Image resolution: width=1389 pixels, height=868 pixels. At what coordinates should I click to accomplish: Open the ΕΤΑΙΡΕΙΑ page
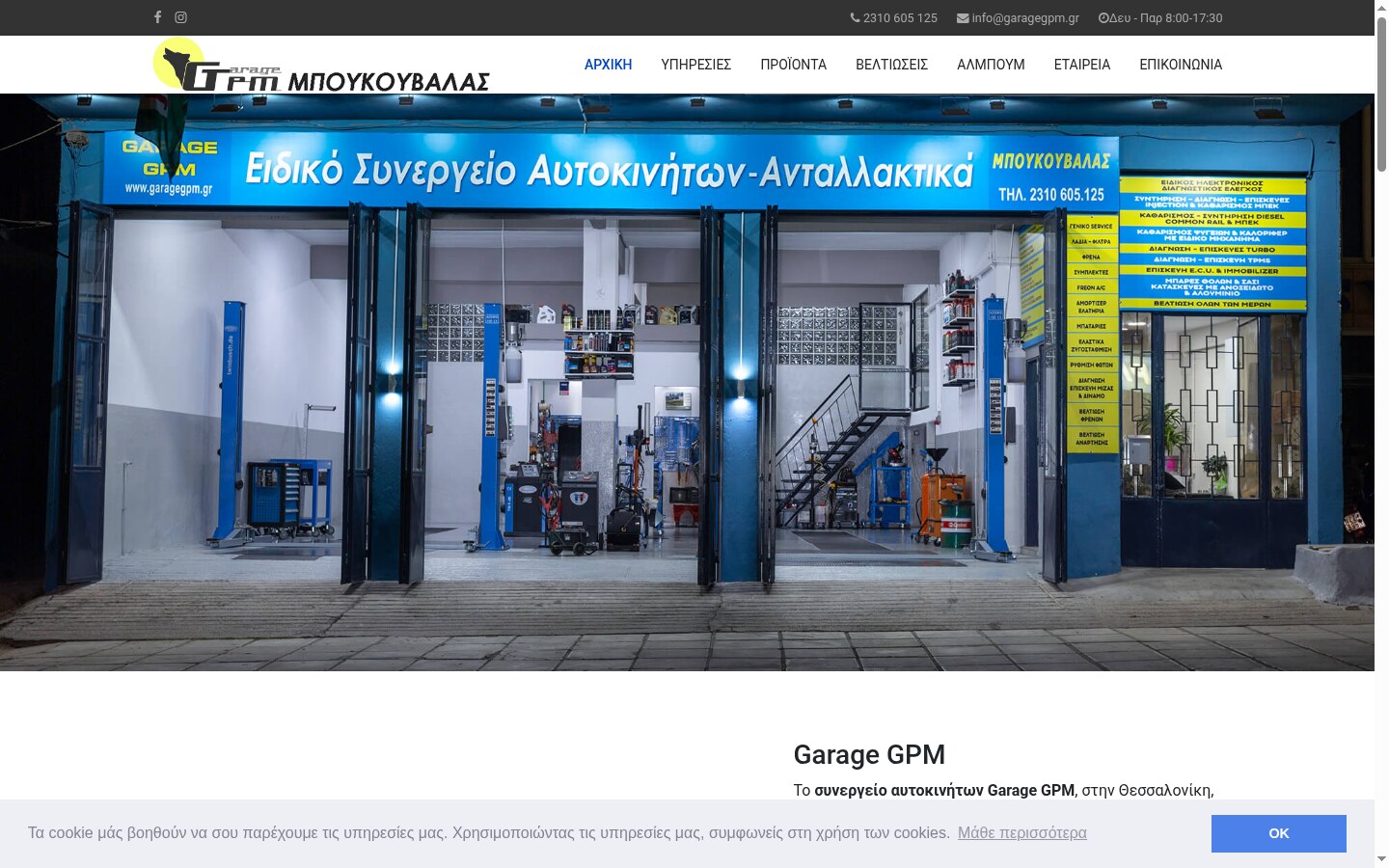tap(1081, 65)
